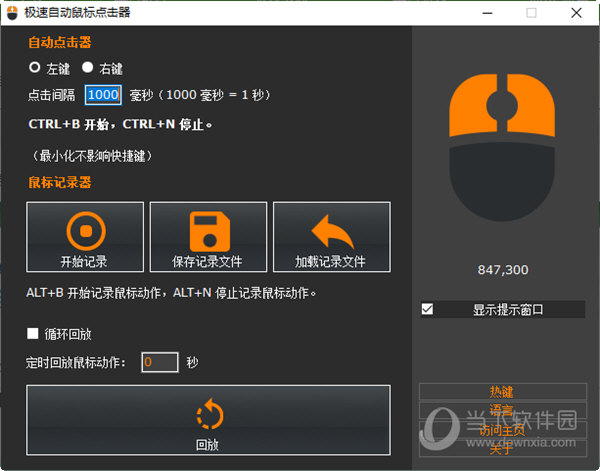Select the 右键 radio button
This screenshot has width=600, height=471.
88,67
